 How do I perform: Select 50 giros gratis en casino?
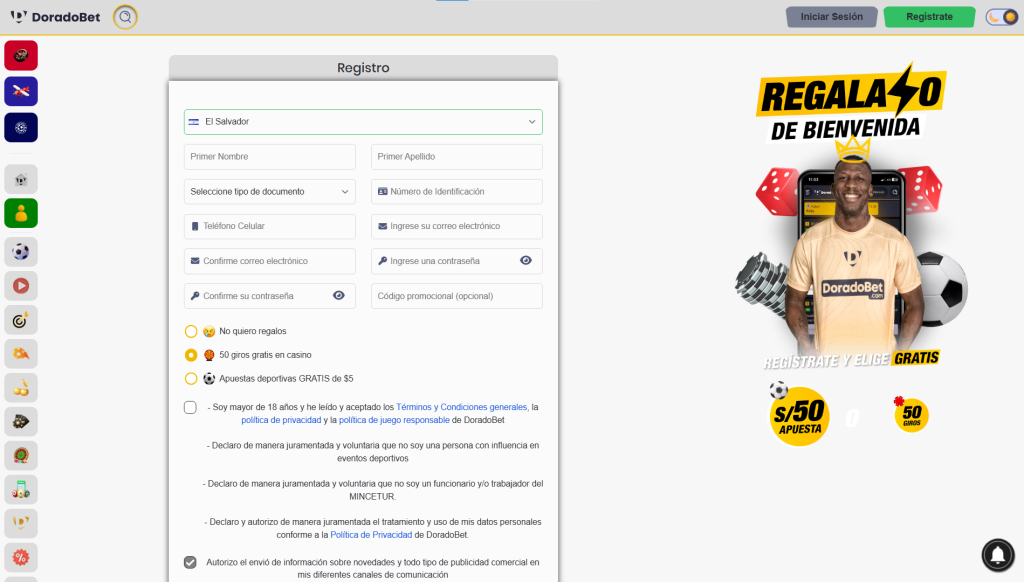point(191,355)
